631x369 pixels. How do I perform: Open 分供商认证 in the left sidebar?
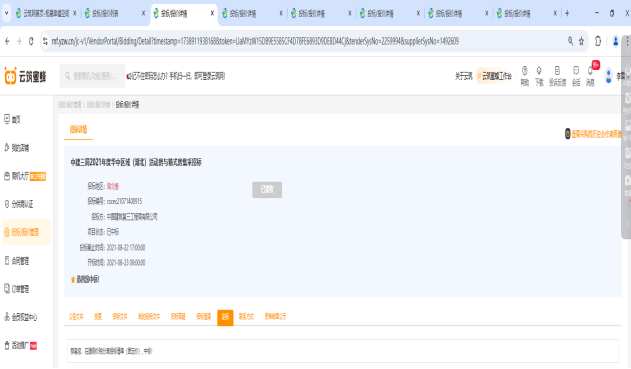(x=19, y=204)
